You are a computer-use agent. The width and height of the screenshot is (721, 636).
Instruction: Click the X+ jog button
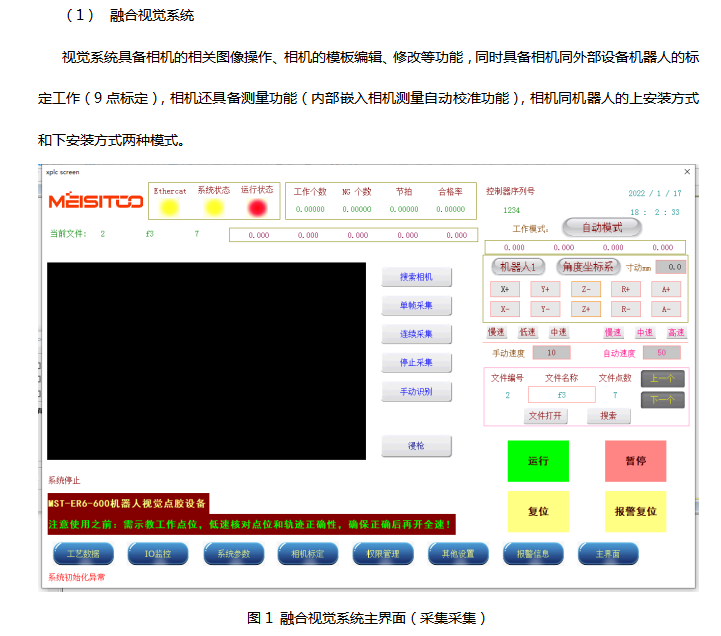505,289
